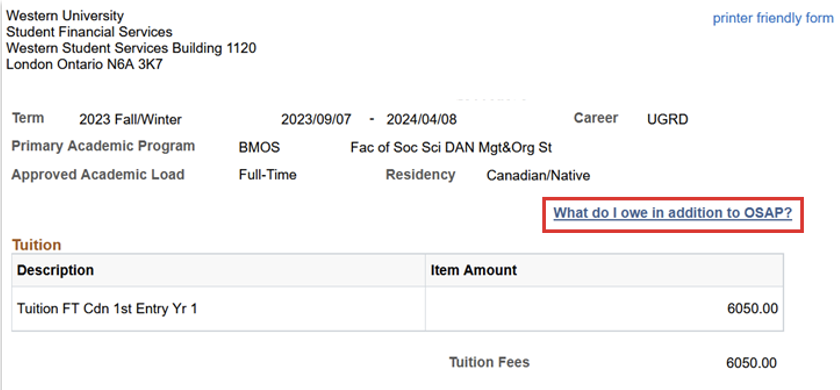
Task: Click the Full-Time academic load value
Action: (267, 175)
